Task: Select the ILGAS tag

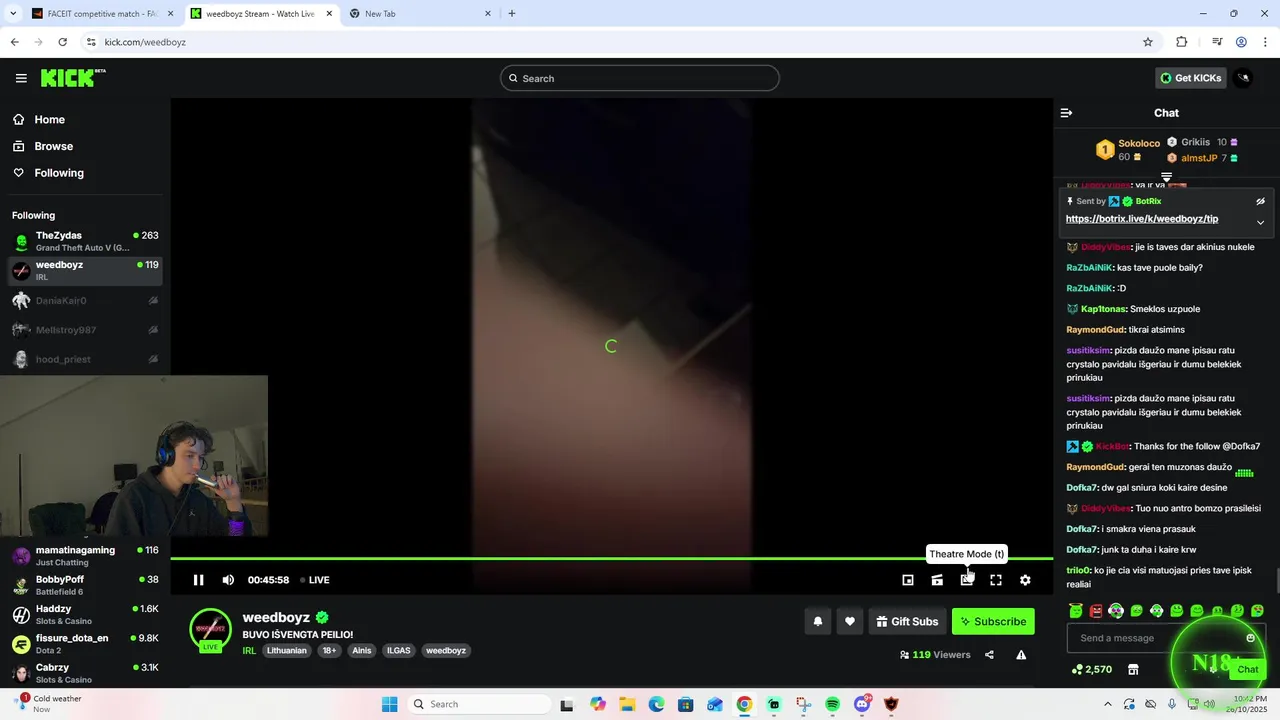Action: pyautogui.click(x=399, y=651)
